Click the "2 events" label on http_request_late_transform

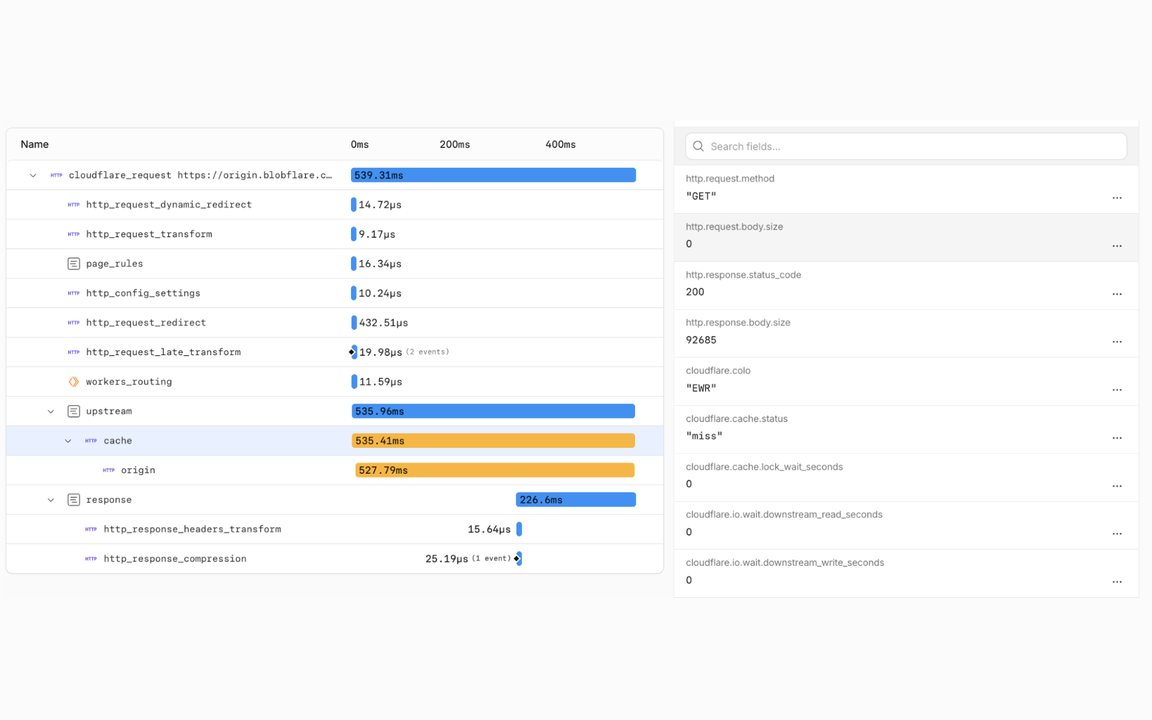click(428, 352)
